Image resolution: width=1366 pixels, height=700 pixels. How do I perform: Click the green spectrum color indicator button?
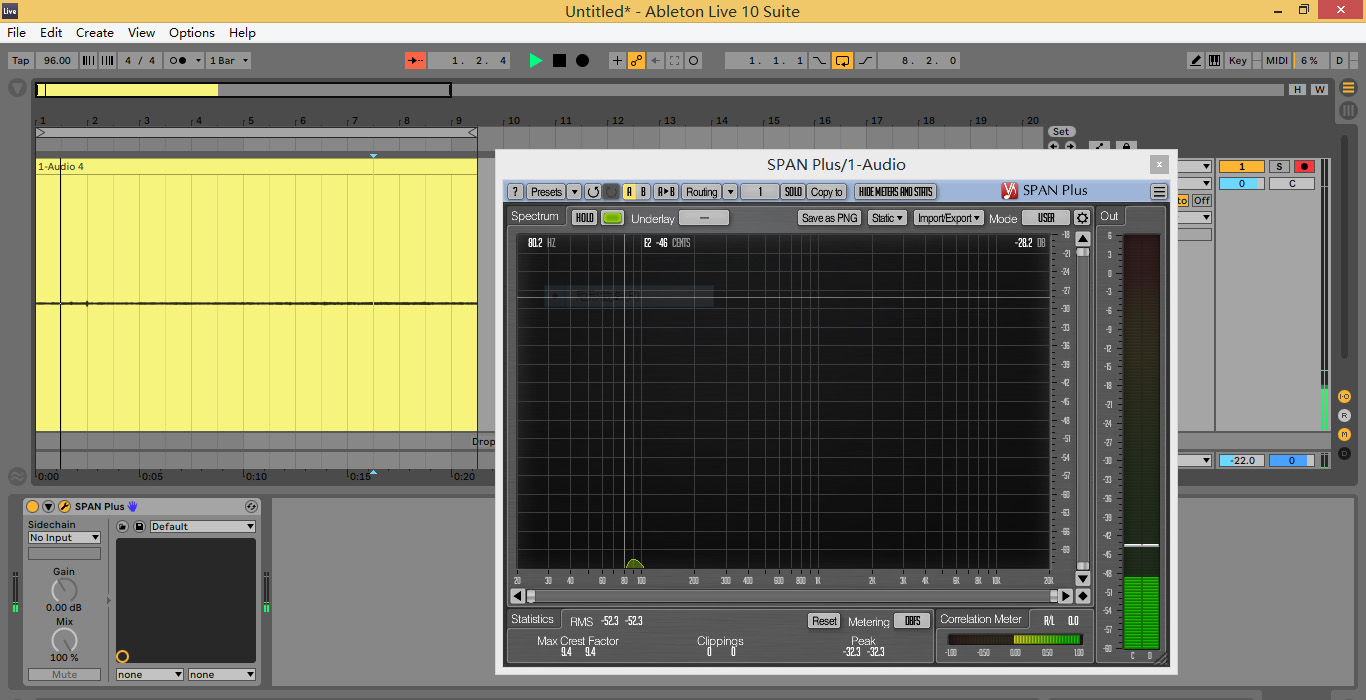(x=612, y=217)
